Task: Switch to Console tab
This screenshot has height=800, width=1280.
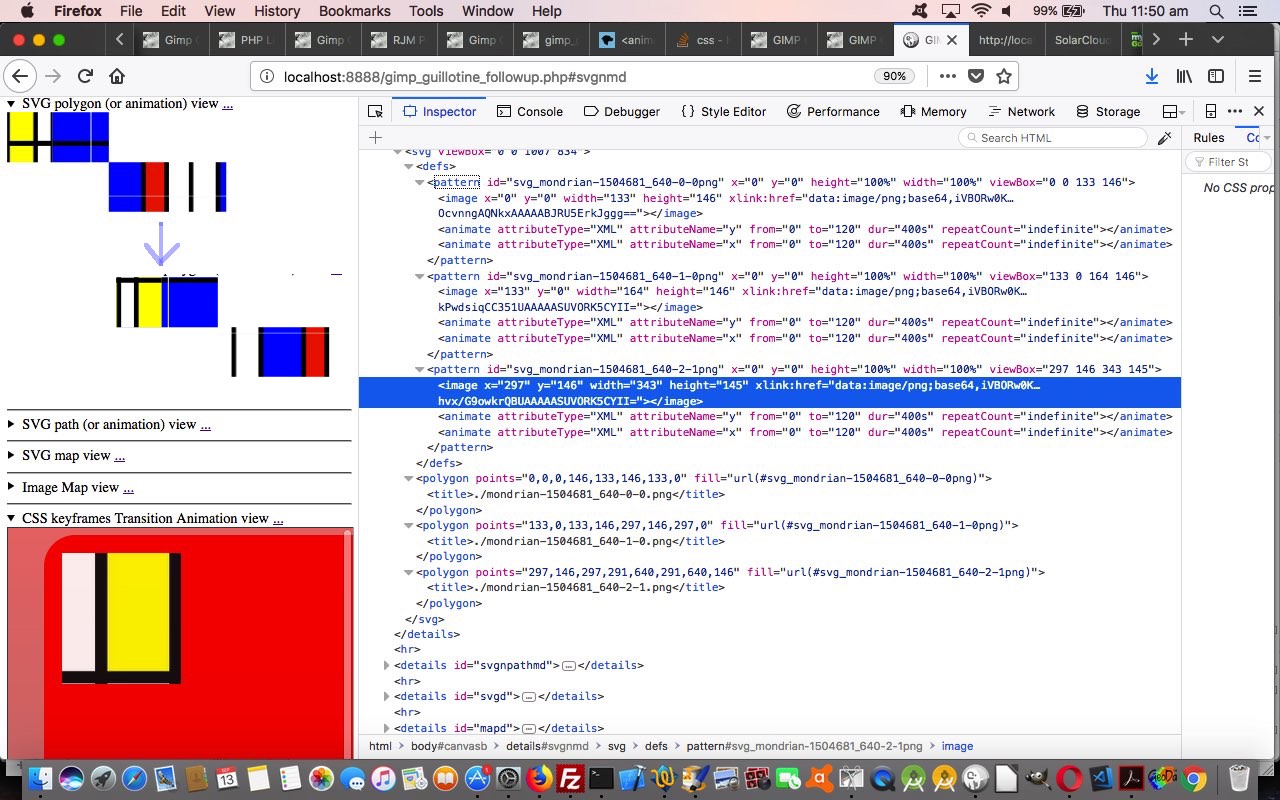Action: coord(529,111)
